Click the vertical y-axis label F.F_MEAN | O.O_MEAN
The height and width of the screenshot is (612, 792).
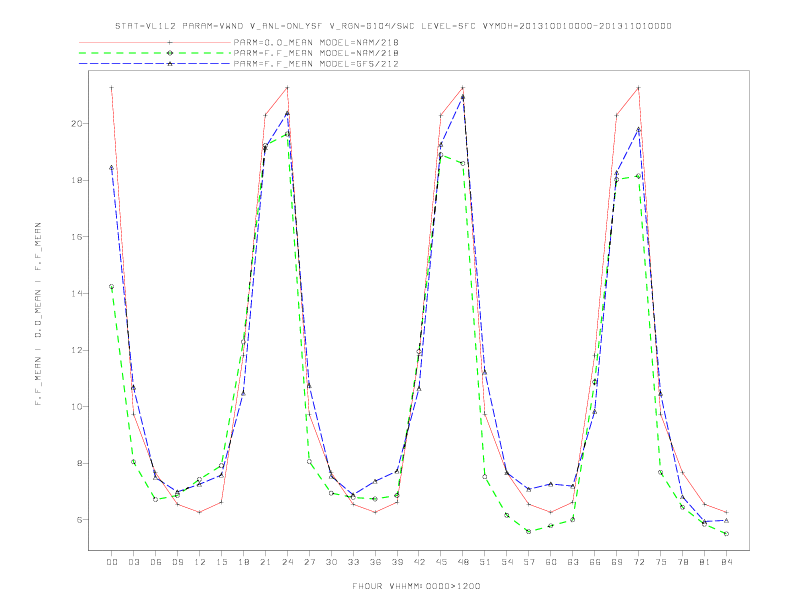pos(38,314)
